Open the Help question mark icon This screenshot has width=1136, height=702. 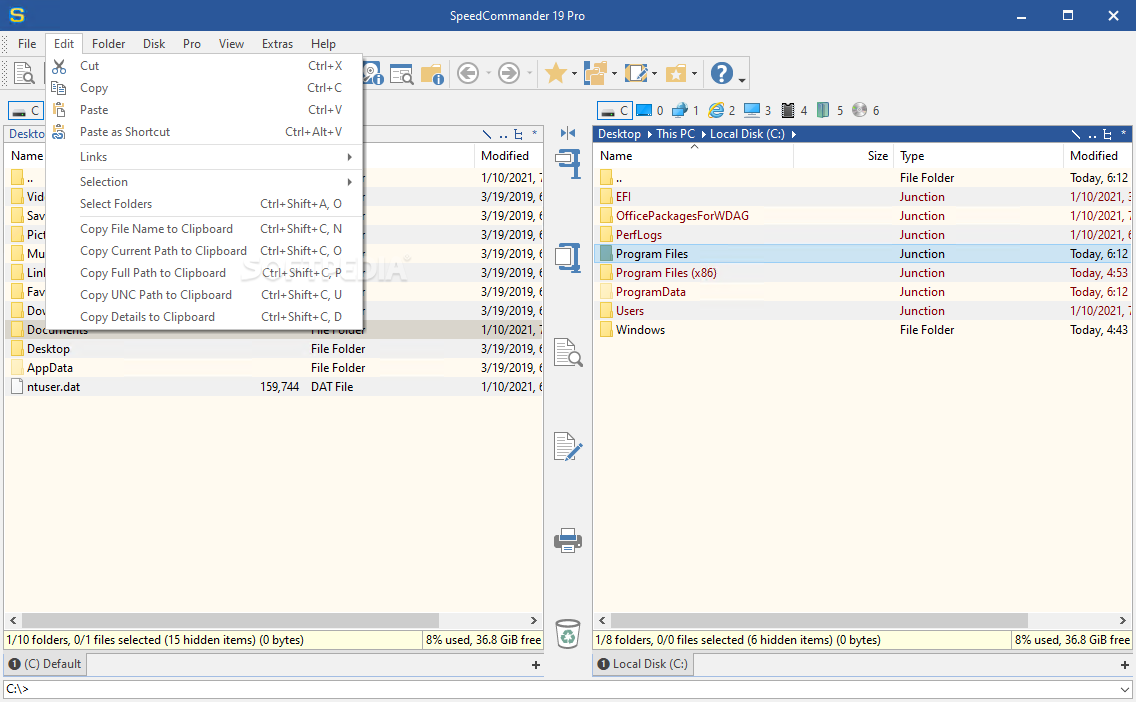coord(722,73)
